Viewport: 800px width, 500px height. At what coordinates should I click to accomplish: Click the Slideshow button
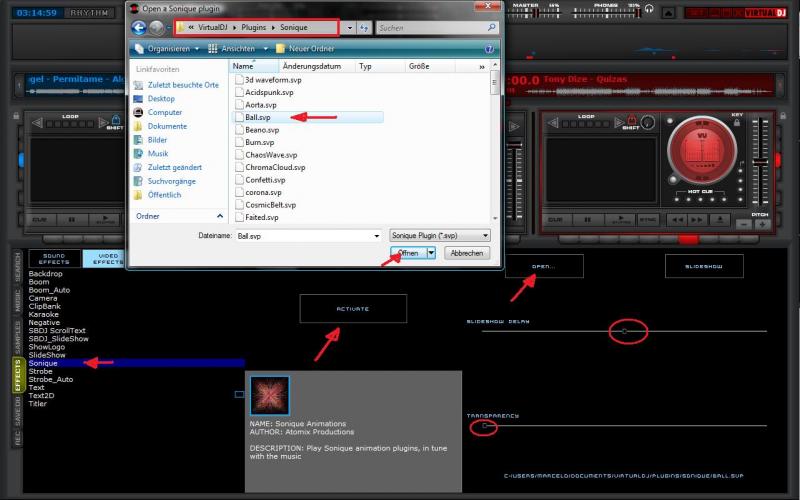pyautogui.click(x=704, y=266)
